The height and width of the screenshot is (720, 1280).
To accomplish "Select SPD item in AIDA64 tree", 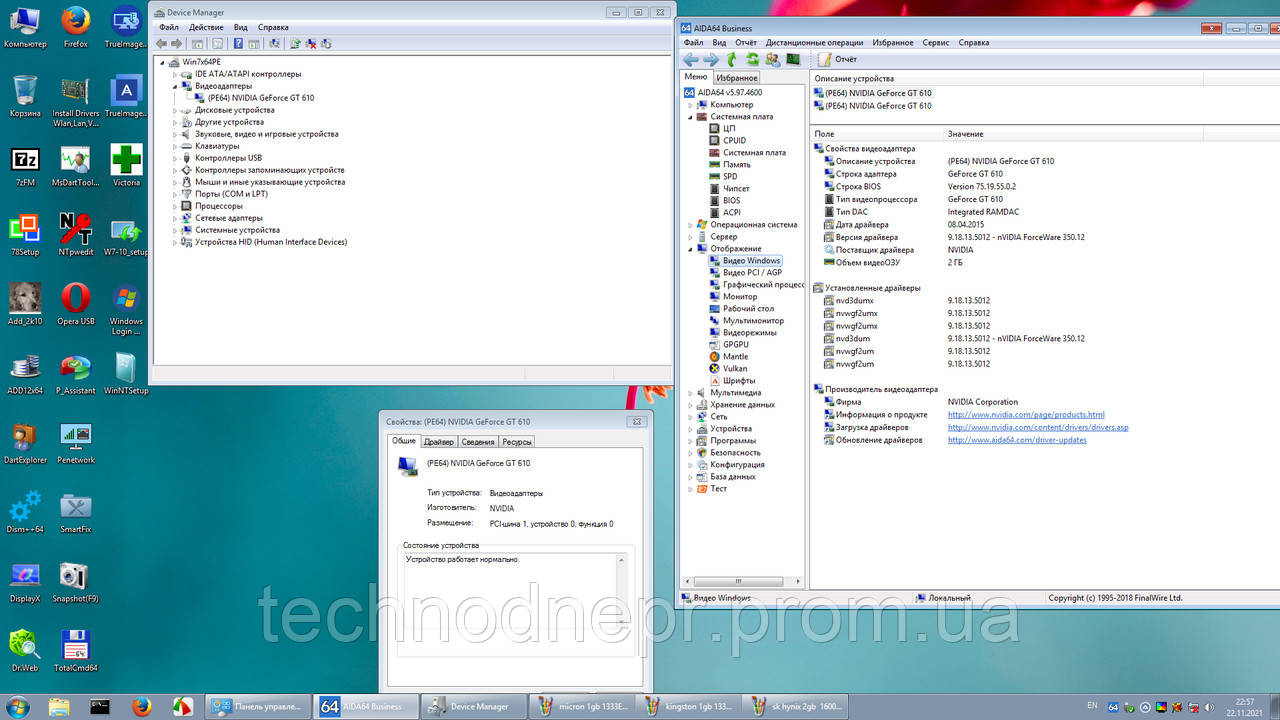I will [x=730, y=177].
